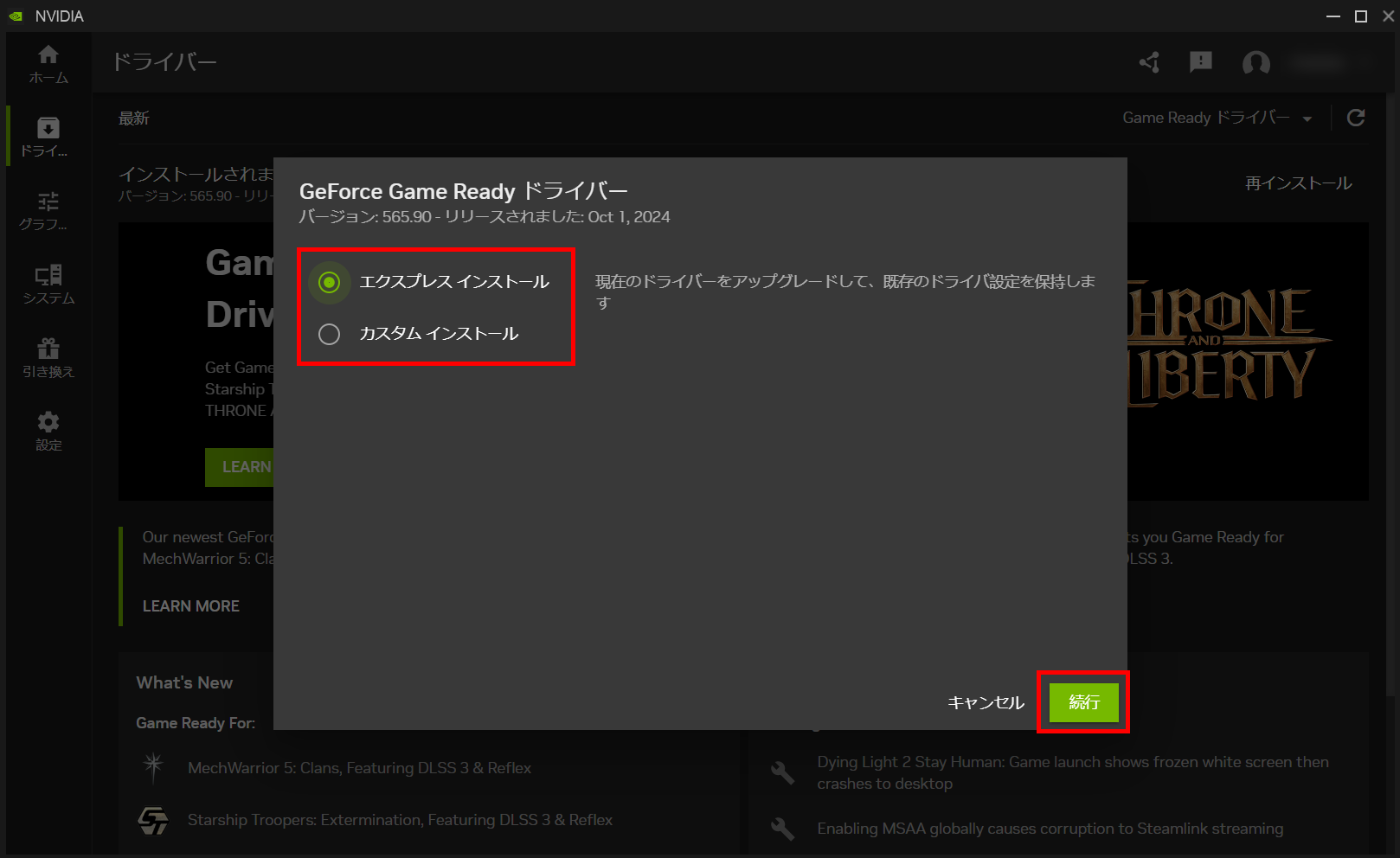Minimize the NVIDIA window
Image resolution: width=1400 pixels, height=858 pixels.
[1333, 16]
